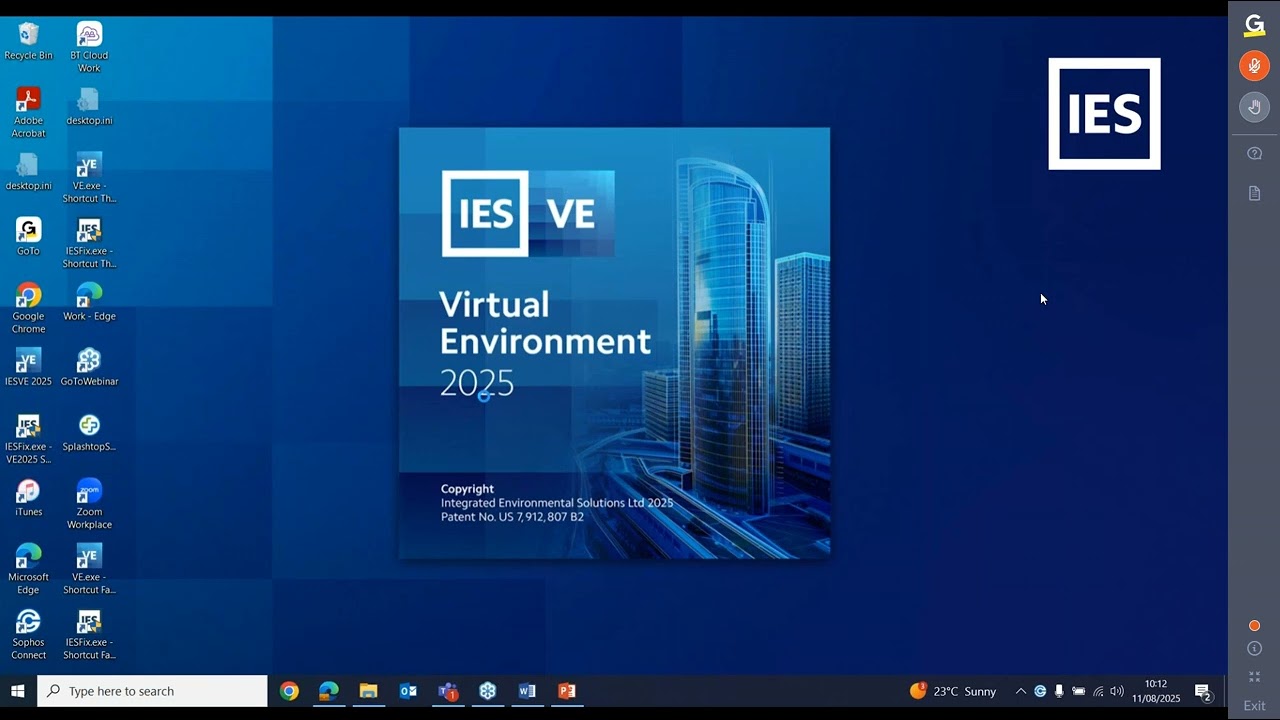Open Outlook from the taskbar

click(x=408, y=691)
